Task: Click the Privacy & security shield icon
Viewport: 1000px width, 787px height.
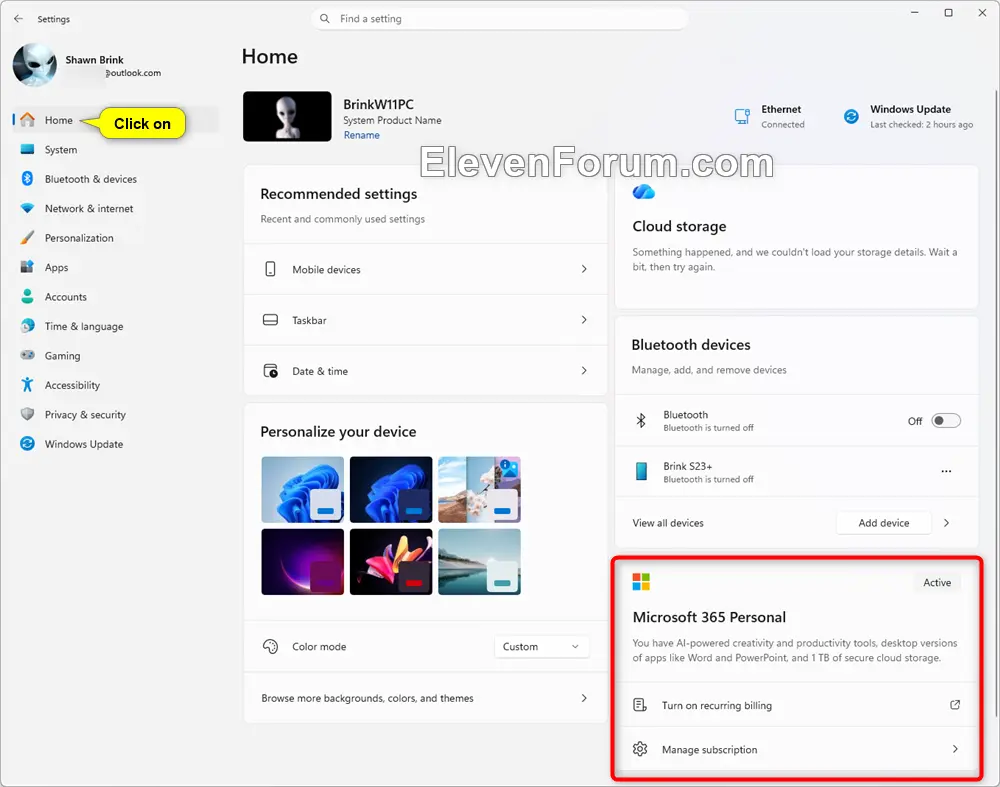Action: pos(27,414)
